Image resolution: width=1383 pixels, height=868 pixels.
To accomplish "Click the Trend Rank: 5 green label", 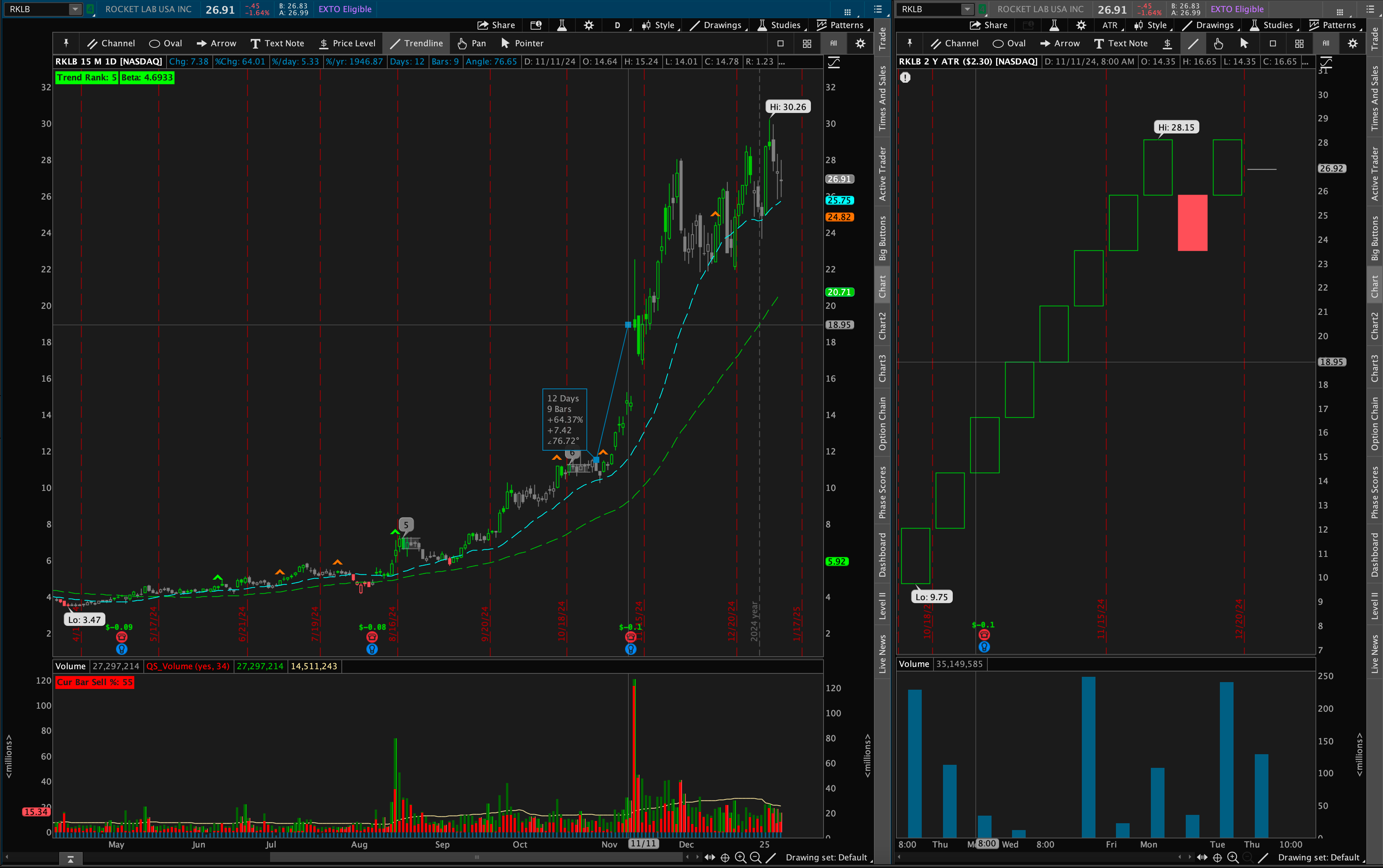I will coord(86,77).
